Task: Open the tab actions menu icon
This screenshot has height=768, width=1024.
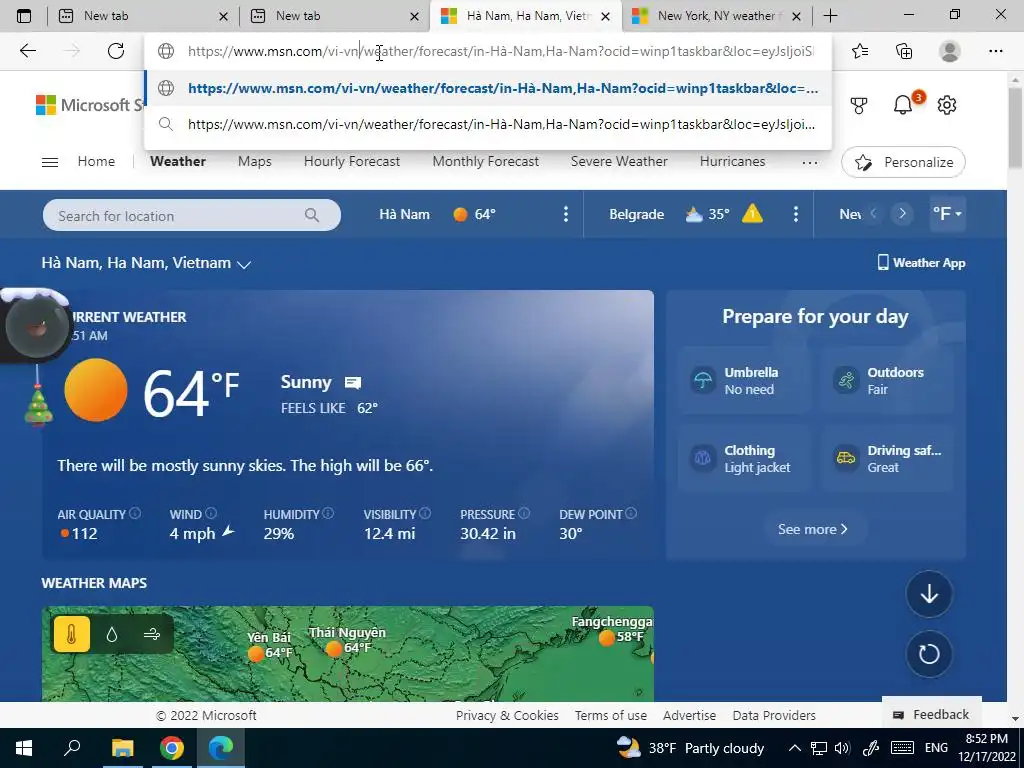Action: [x=24, y=16]
